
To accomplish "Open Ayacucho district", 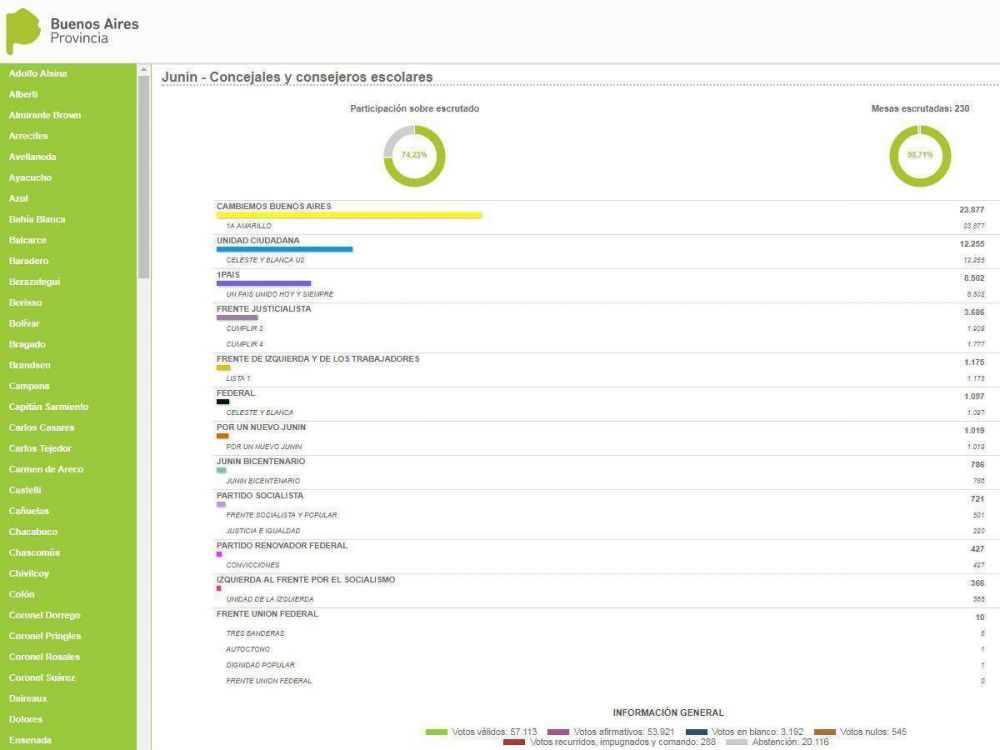I will click(x=30, y=178).
